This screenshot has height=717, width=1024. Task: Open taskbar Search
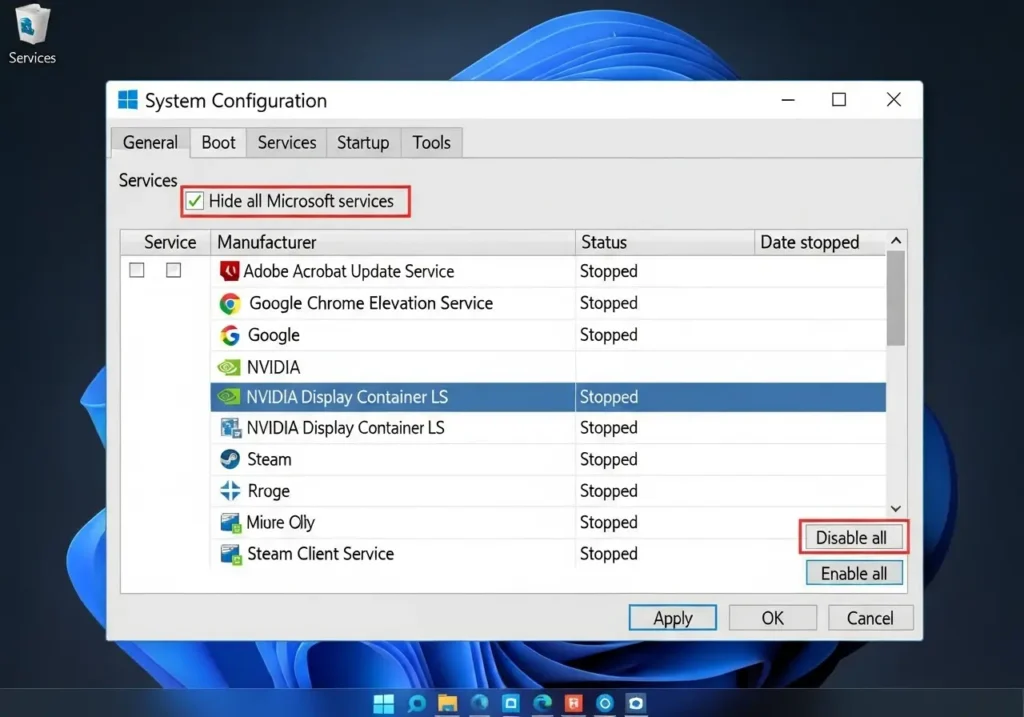(416, 703)
